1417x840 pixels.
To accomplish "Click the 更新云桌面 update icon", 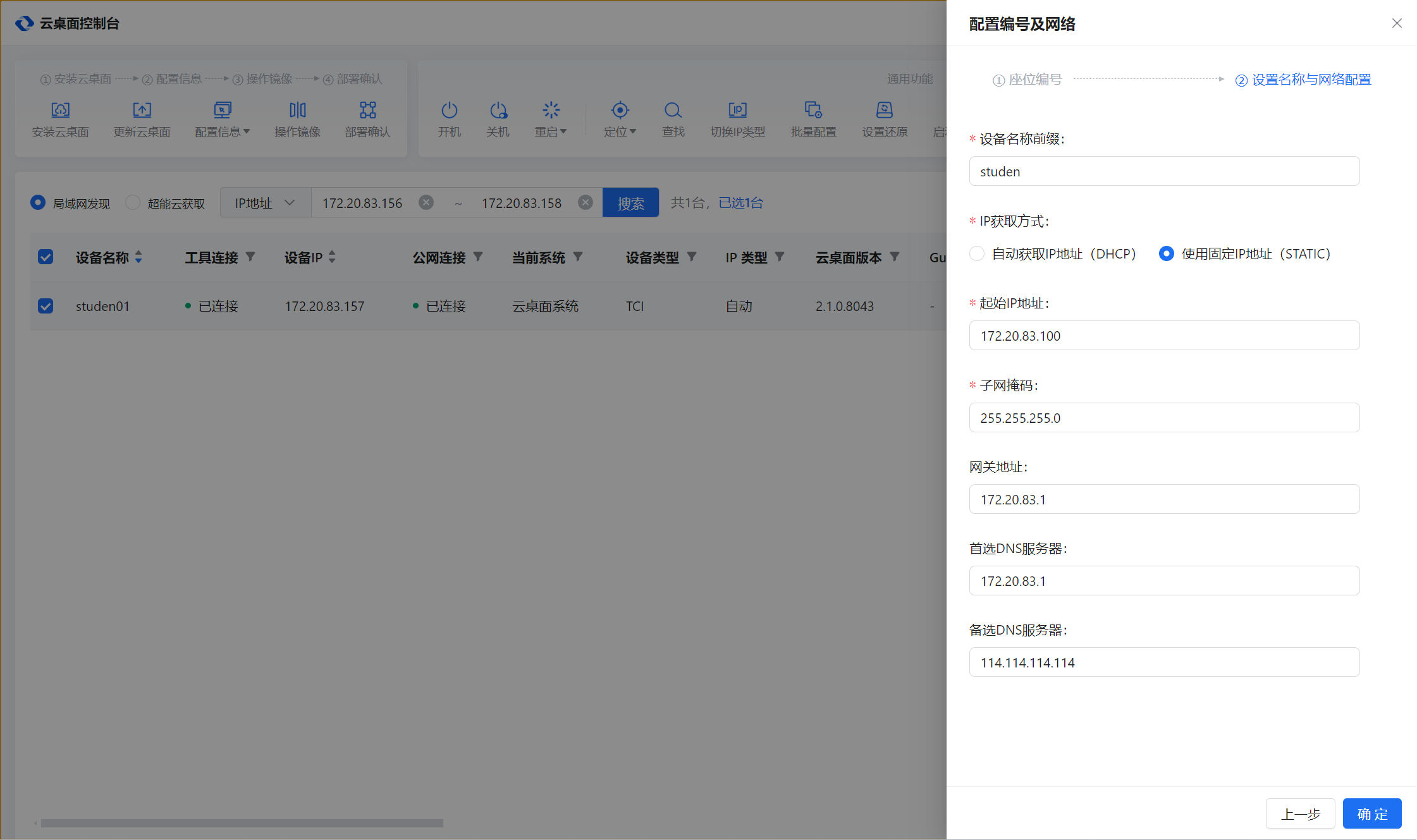I will [142, 111].
